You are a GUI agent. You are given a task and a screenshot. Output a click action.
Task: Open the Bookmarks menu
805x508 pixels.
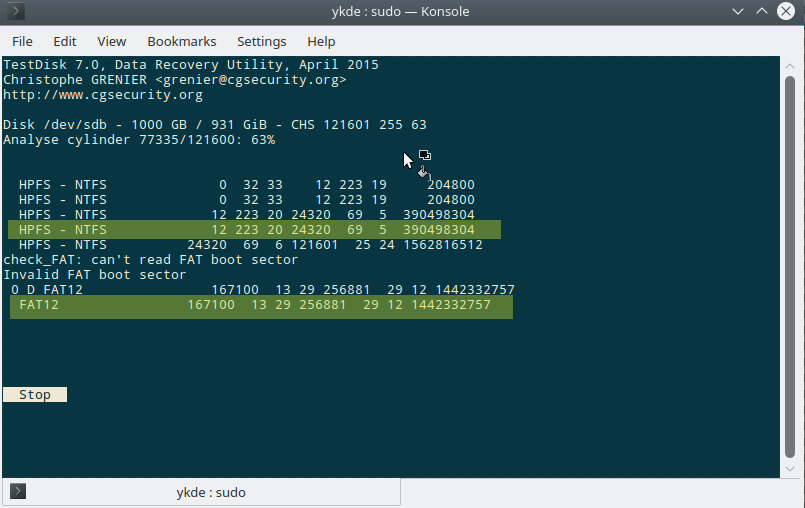pyautogui.click(x=182, y=42)
